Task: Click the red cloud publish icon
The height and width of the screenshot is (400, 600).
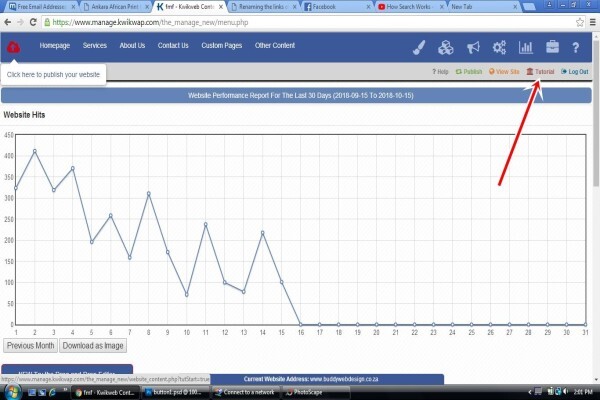Action: [13, 47]
